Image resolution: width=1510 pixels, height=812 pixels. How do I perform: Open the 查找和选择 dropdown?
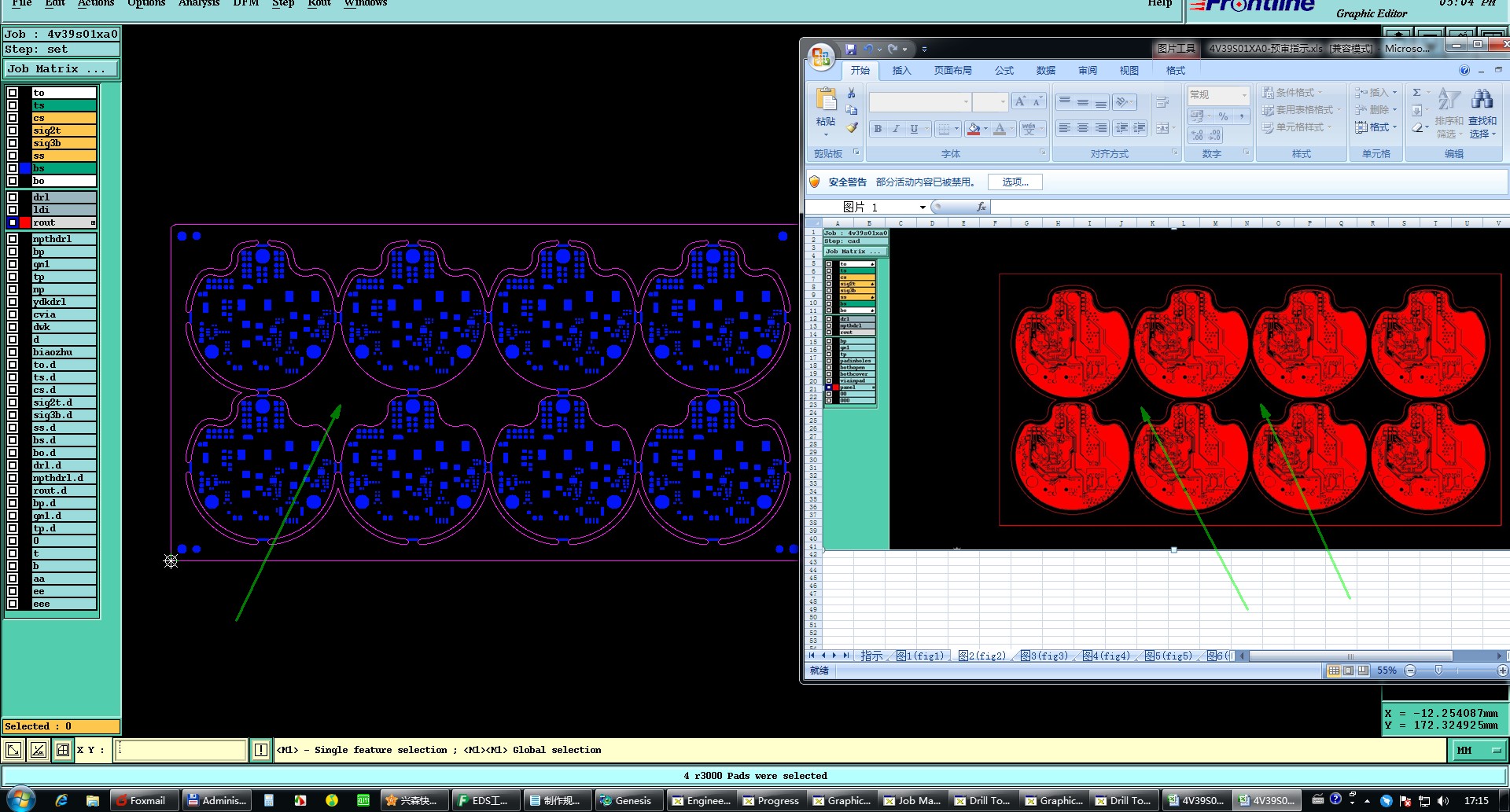tap(1482, 127)
